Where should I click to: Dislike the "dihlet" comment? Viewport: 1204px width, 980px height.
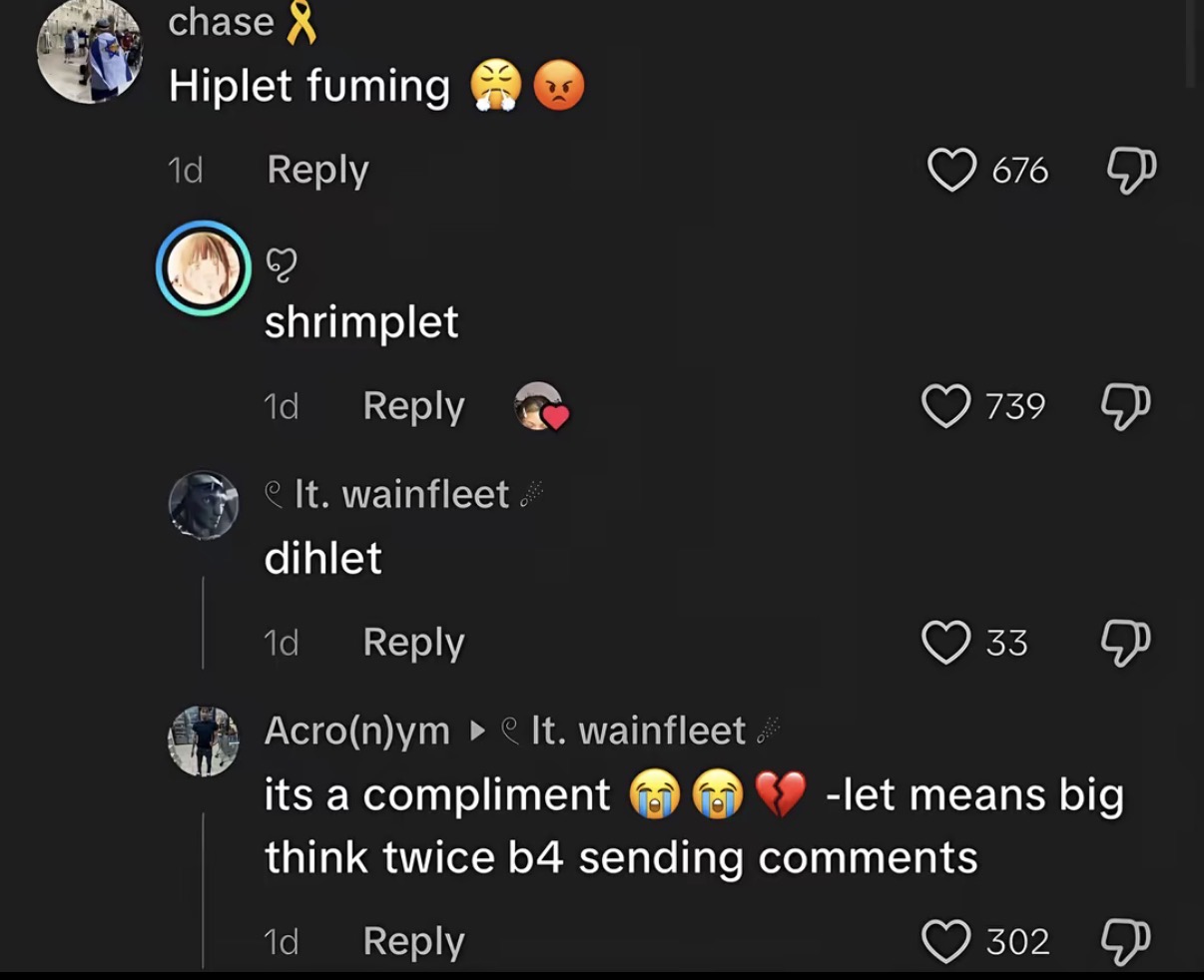1126,642
